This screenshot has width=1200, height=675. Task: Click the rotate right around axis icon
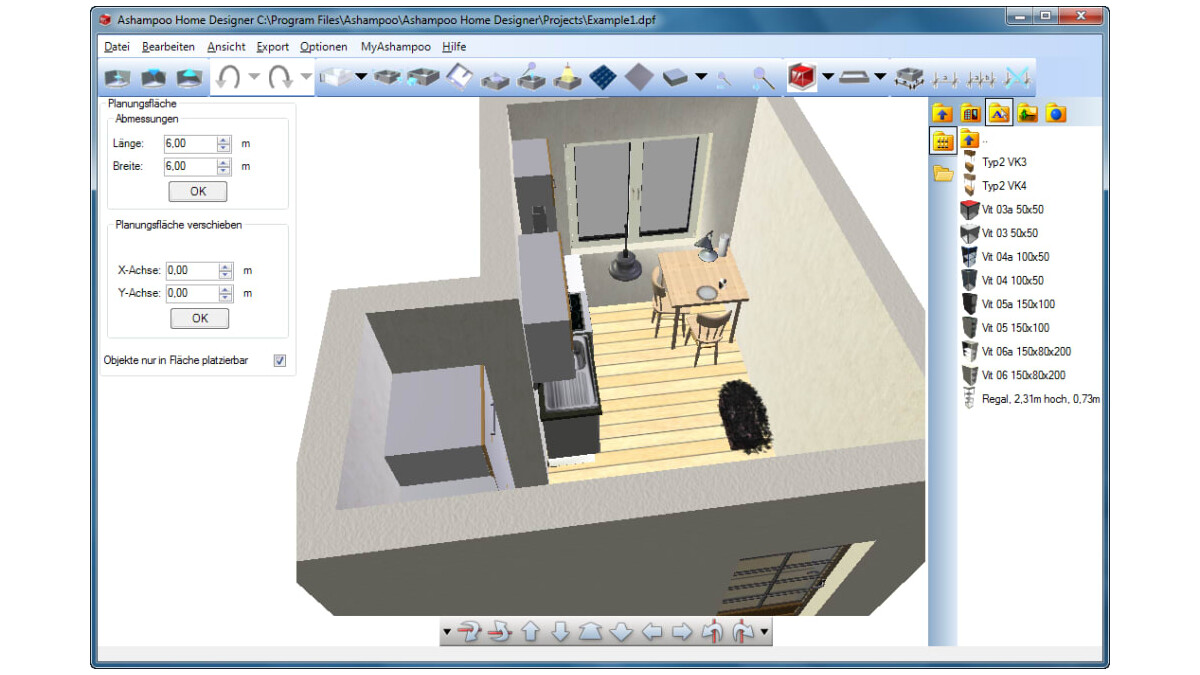(742, 632)
